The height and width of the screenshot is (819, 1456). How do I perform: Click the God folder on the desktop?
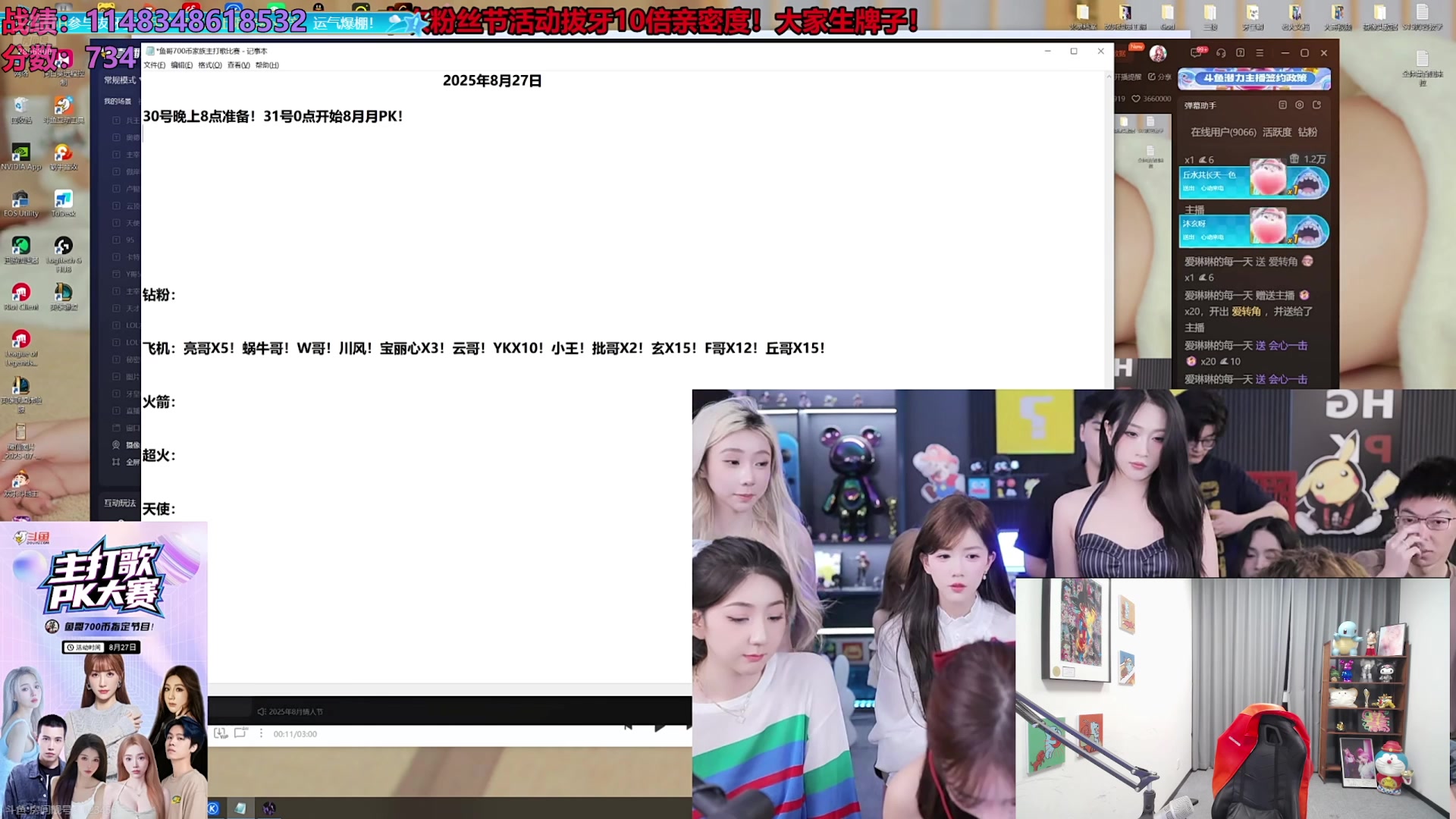(1168, 17)
